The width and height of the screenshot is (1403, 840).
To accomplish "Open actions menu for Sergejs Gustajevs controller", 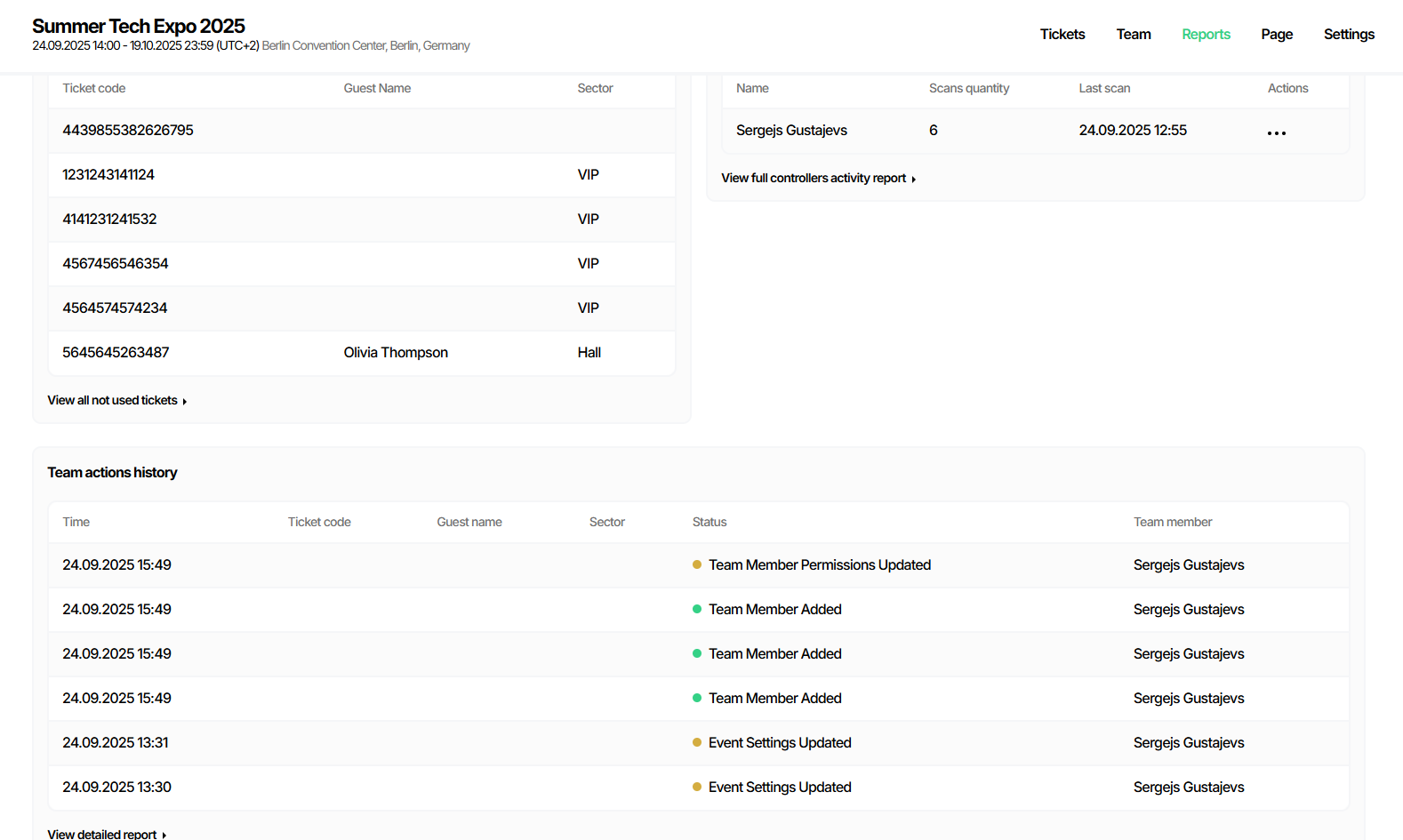I will pos(1277,132).
